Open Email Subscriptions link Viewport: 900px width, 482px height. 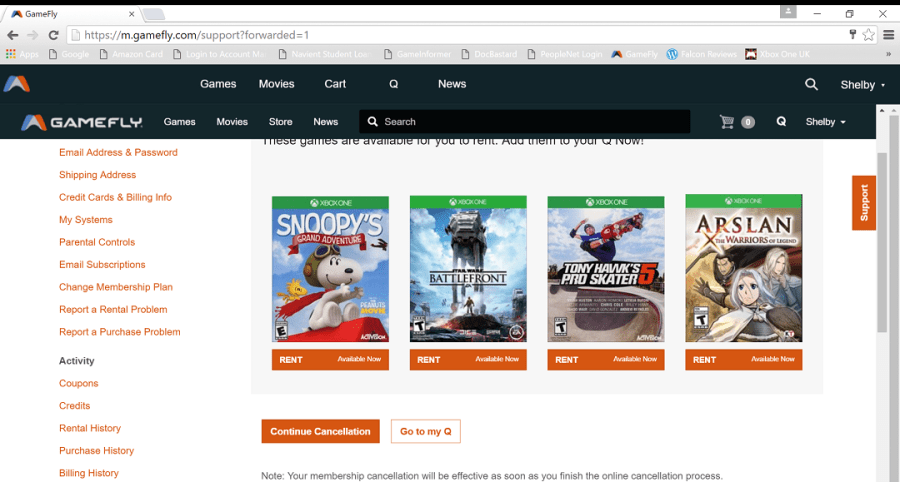point(102,264)
